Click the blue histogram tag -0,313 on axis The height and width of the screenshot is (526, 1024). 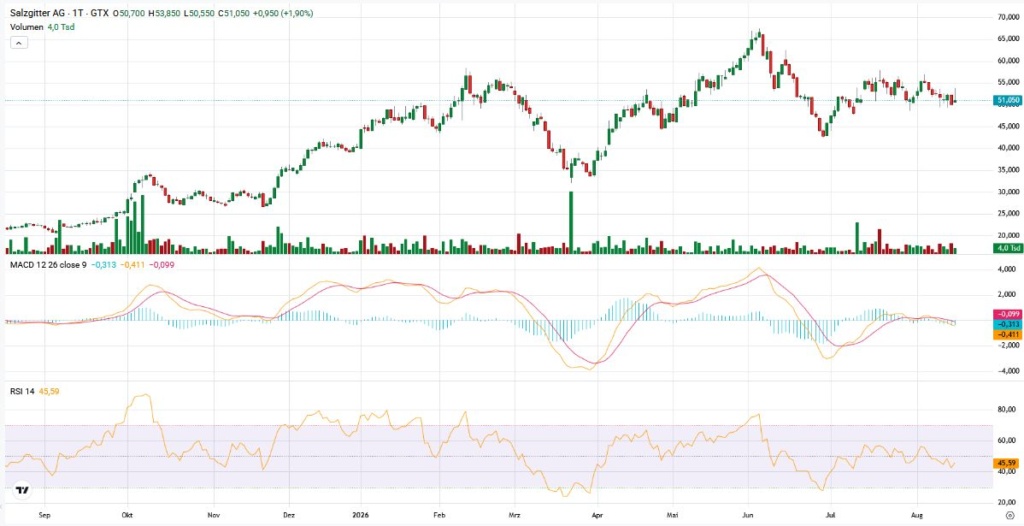tap(1006, 325)
